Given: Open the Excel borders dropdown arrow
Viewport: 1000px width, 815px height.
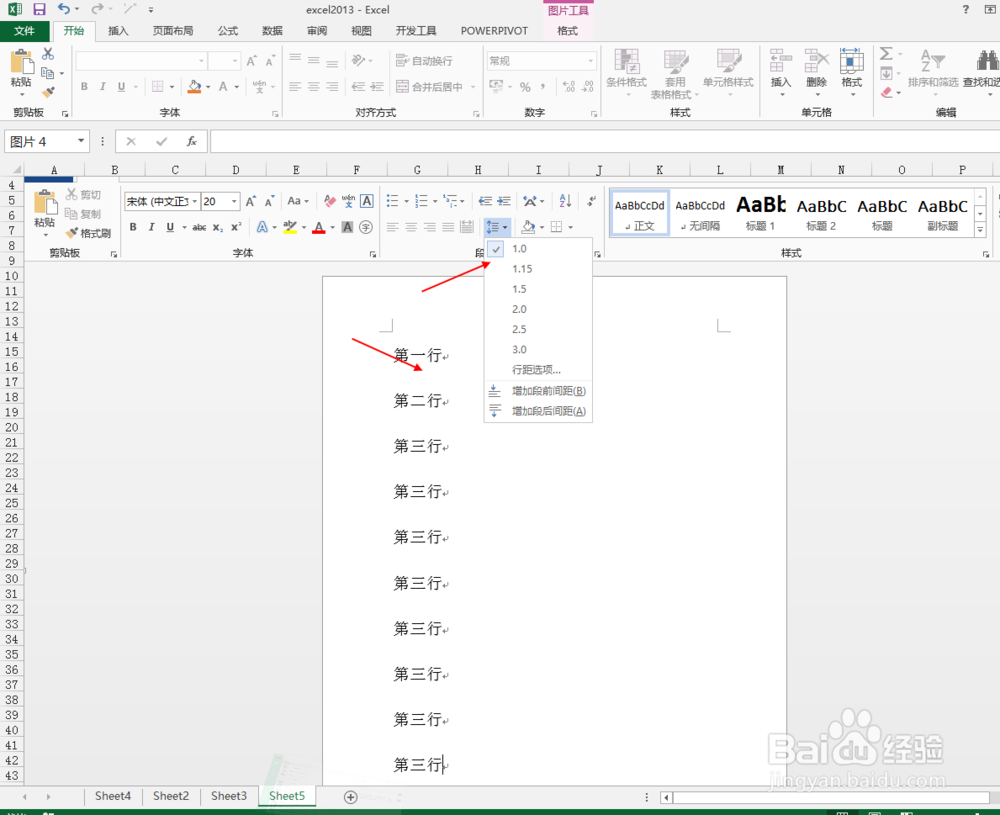Looking at the screenshot, I should coord(172,87).
